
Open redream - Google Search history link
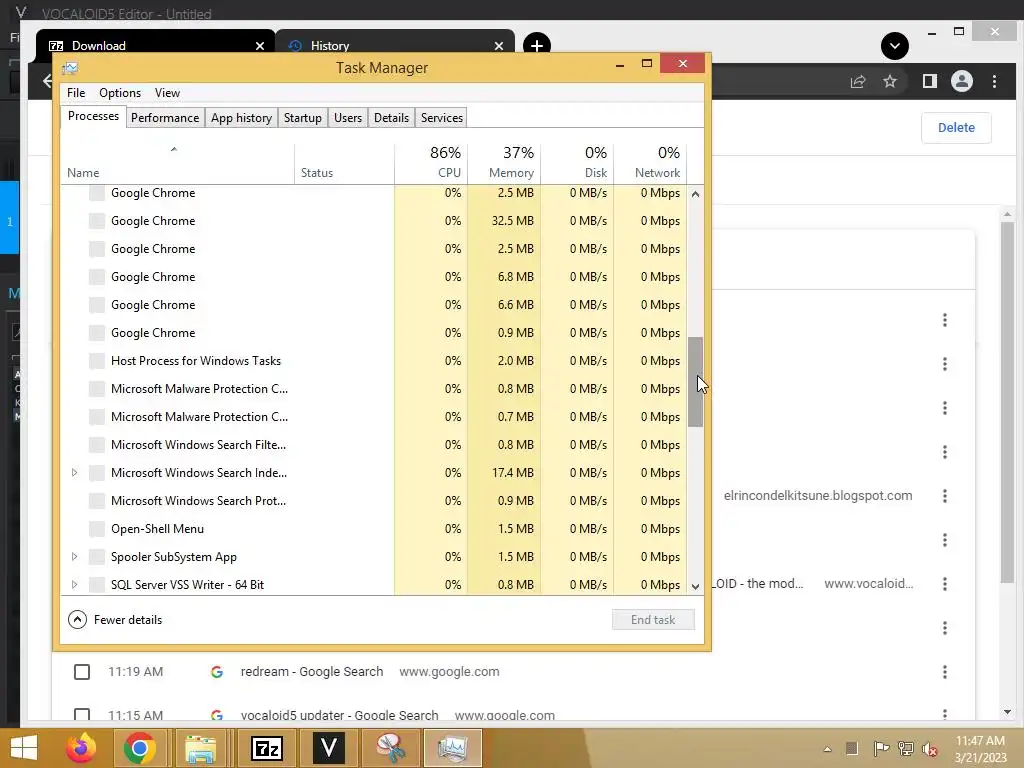312,671
